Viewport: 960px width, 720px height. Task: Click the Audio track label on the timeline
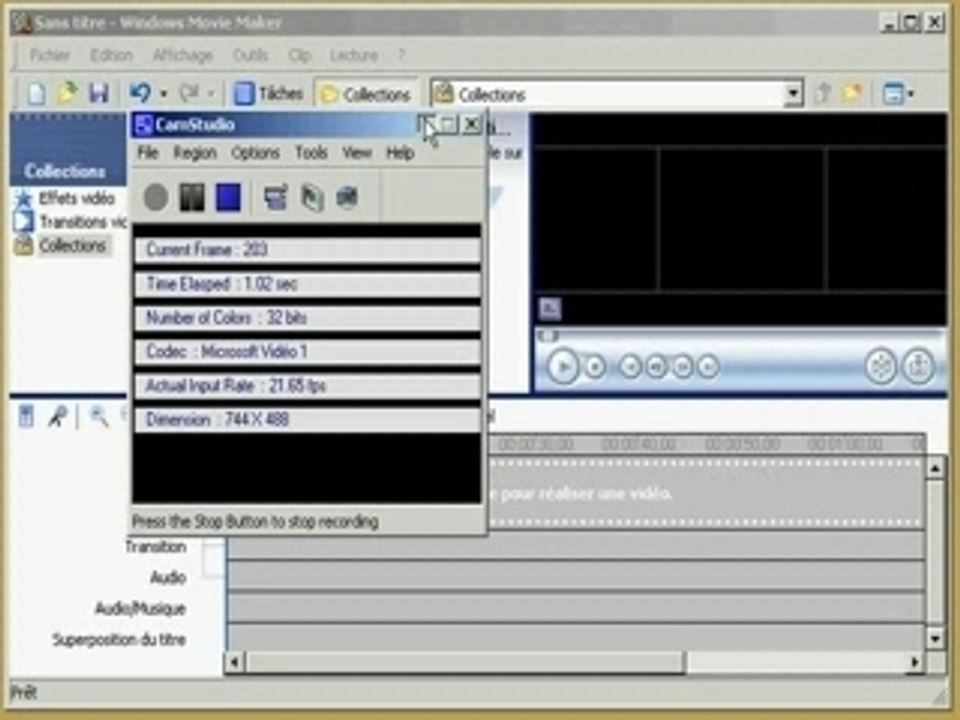[x=168, y=577]
